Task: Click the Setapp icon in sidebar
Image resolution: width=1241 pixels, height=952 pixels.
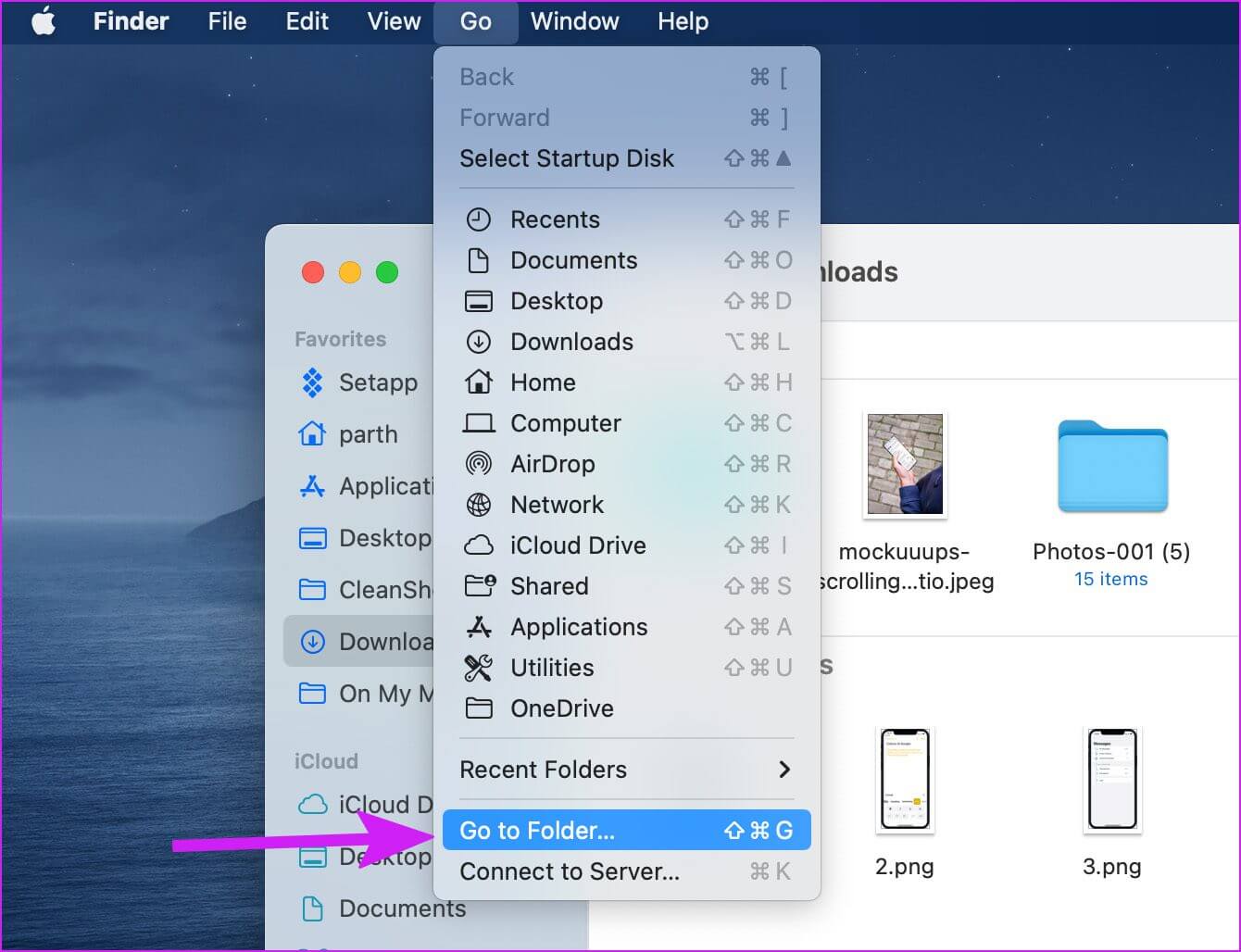Action: [313, 382]
